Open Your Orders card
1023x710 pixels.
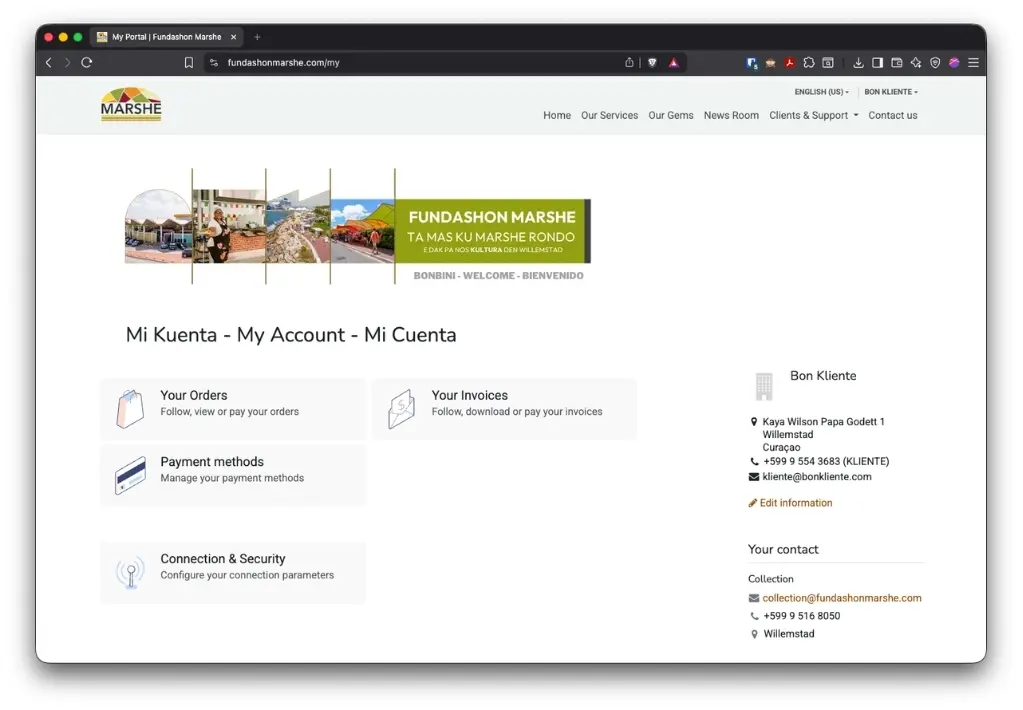[x=233, y=409]
